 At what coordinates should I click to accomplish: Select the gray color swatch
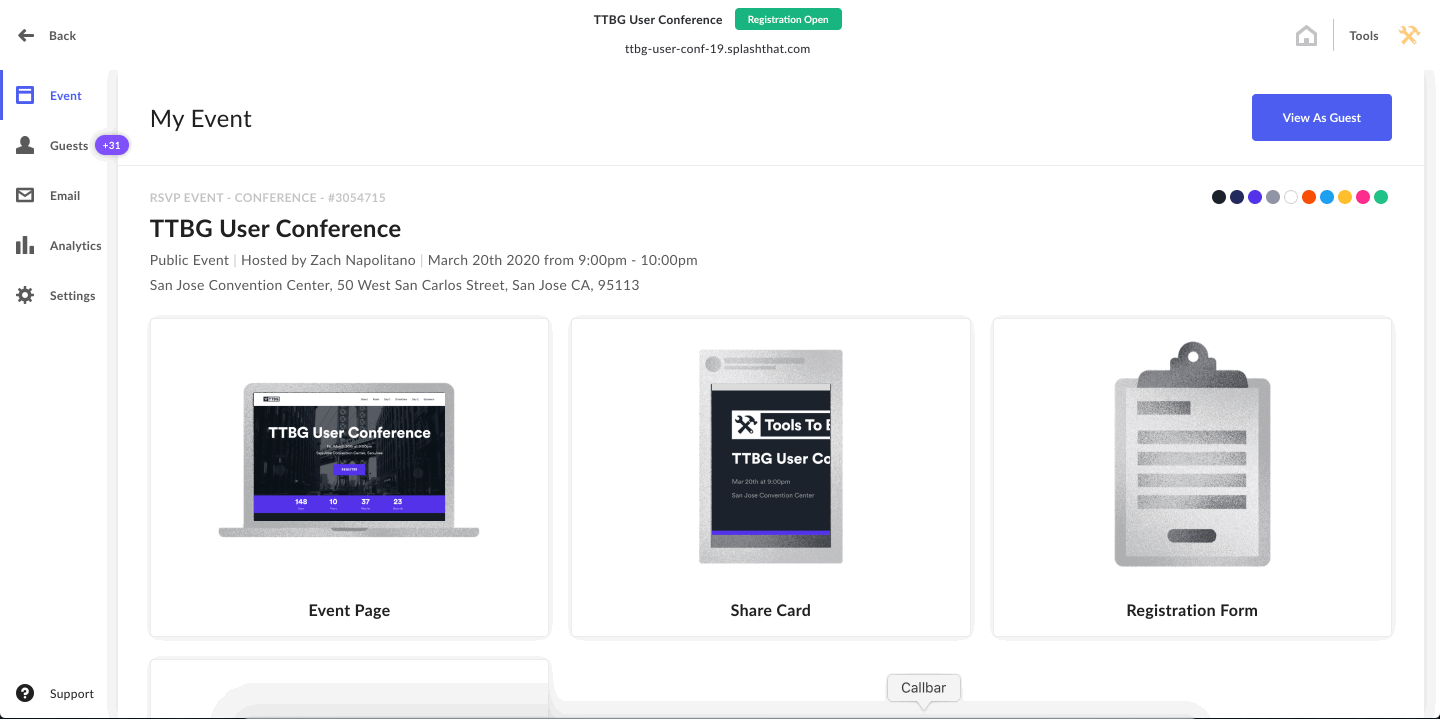tap(1273, 197)
